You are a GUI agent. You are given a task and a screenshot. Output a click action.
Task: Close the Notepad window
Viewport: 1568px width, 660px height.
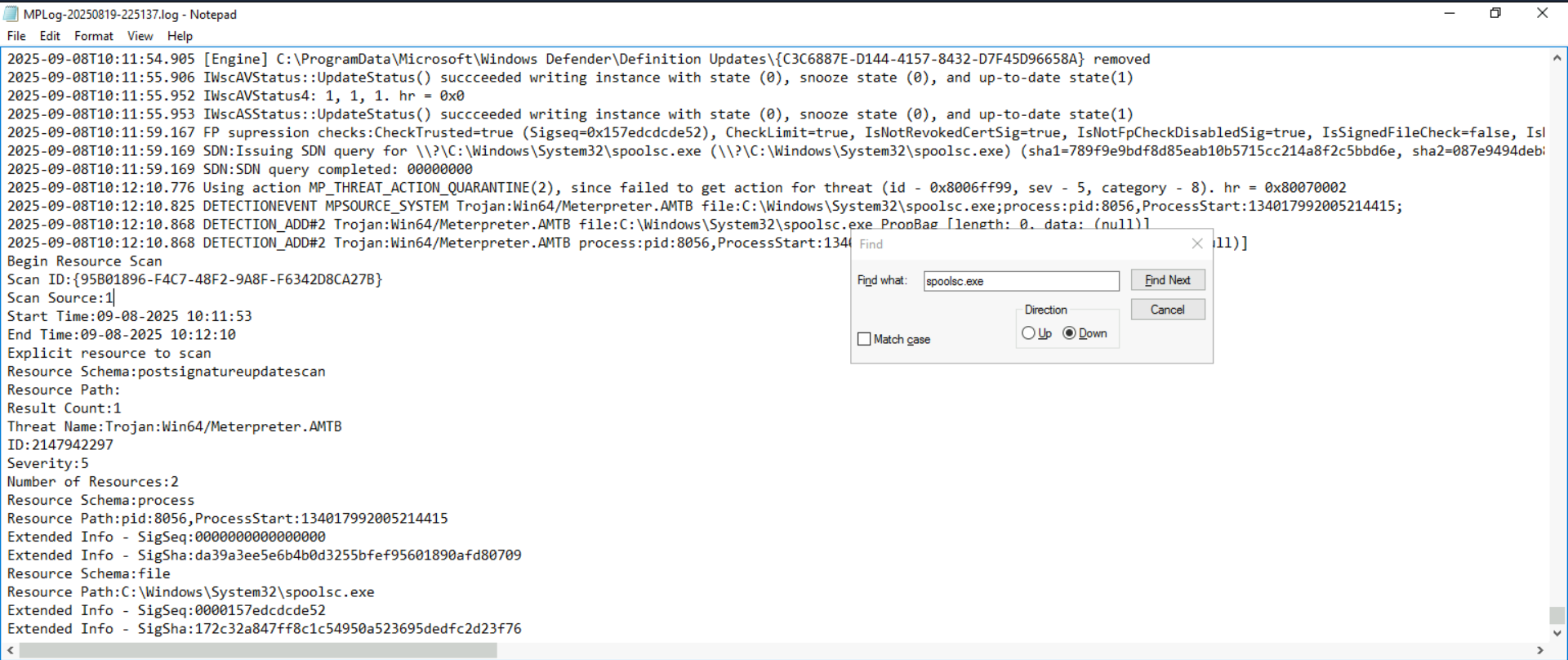[1542, 13]
